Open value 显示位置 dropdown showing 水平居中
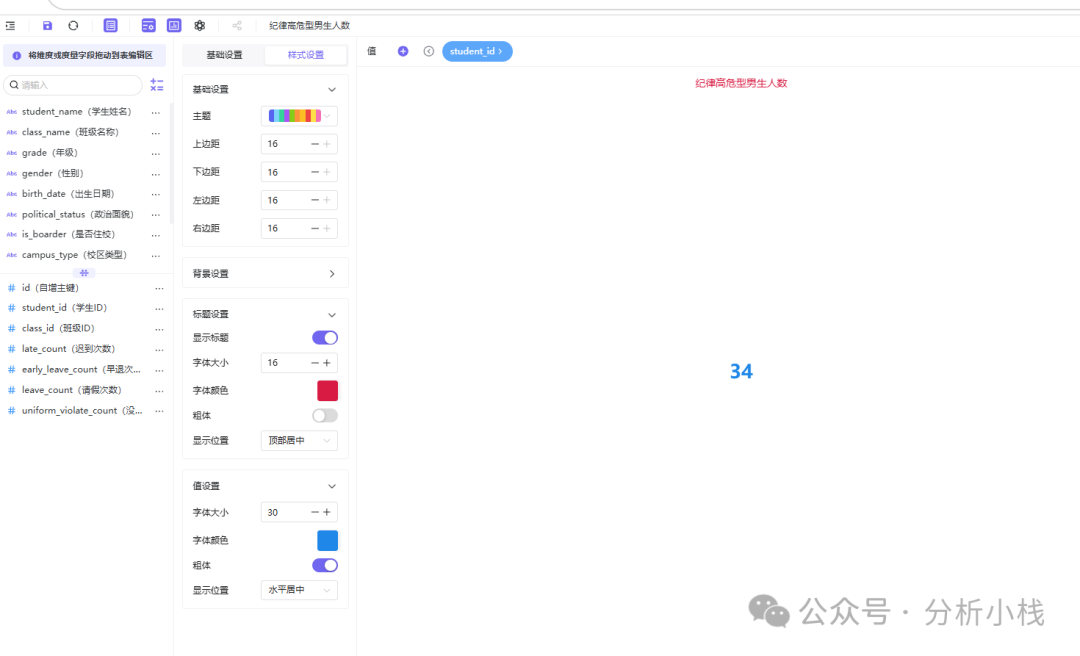The height and width of the screenshot is (656, 1080). pyautogui.click(x=299, y=590)
